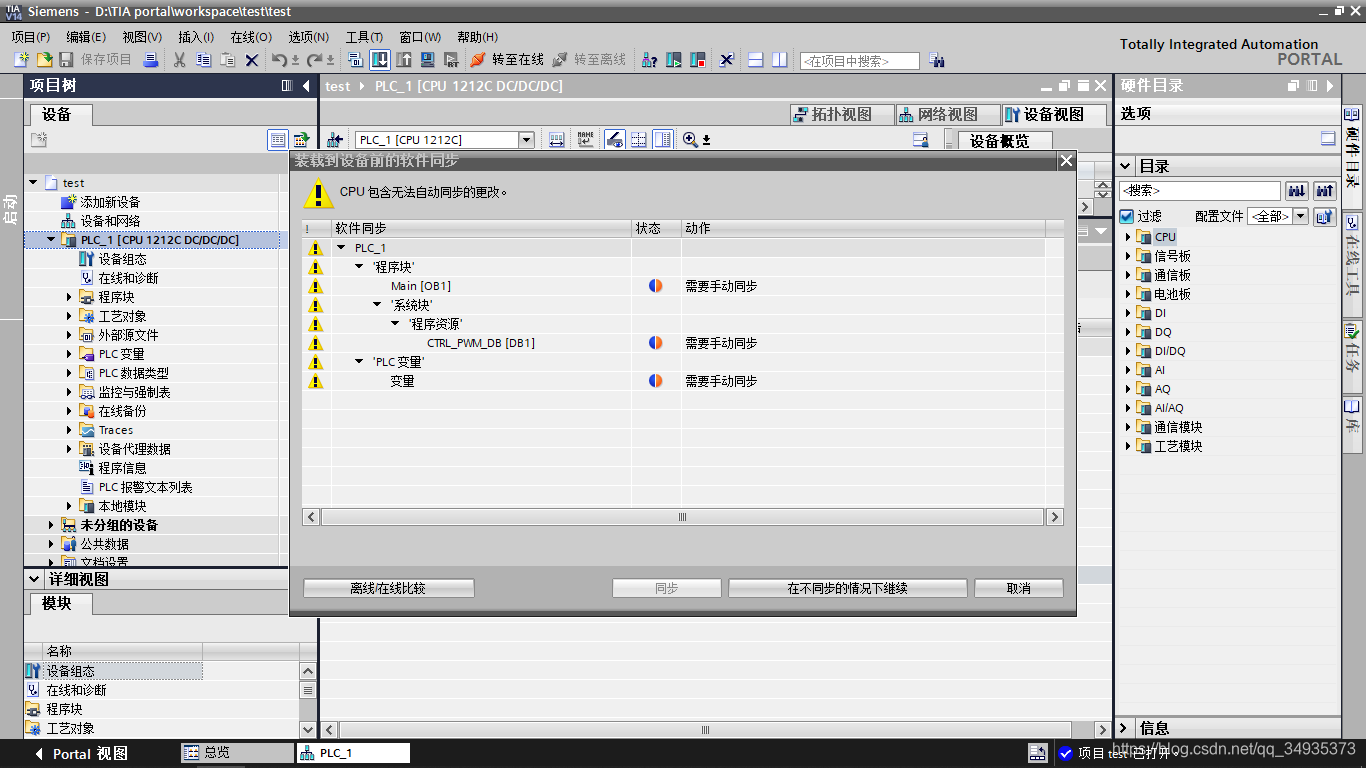Toggle the 过滤 filter checkbox

(1127, 216)
